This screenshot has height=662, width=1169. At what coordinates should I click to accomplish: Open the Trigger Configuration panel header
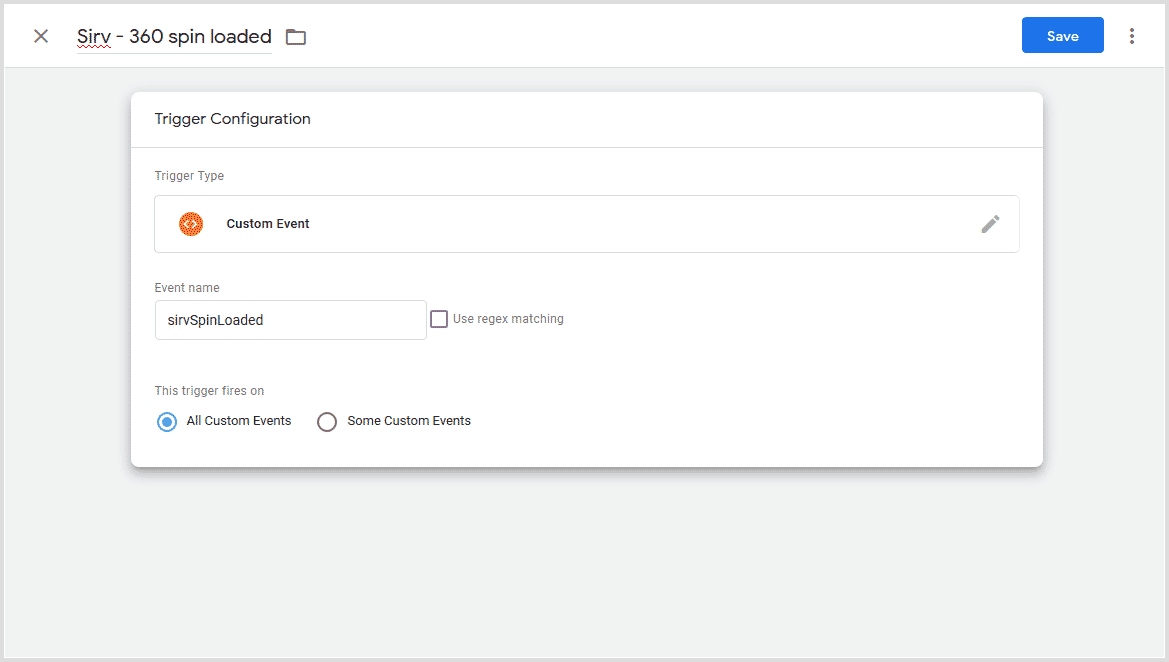click(232, 118)
